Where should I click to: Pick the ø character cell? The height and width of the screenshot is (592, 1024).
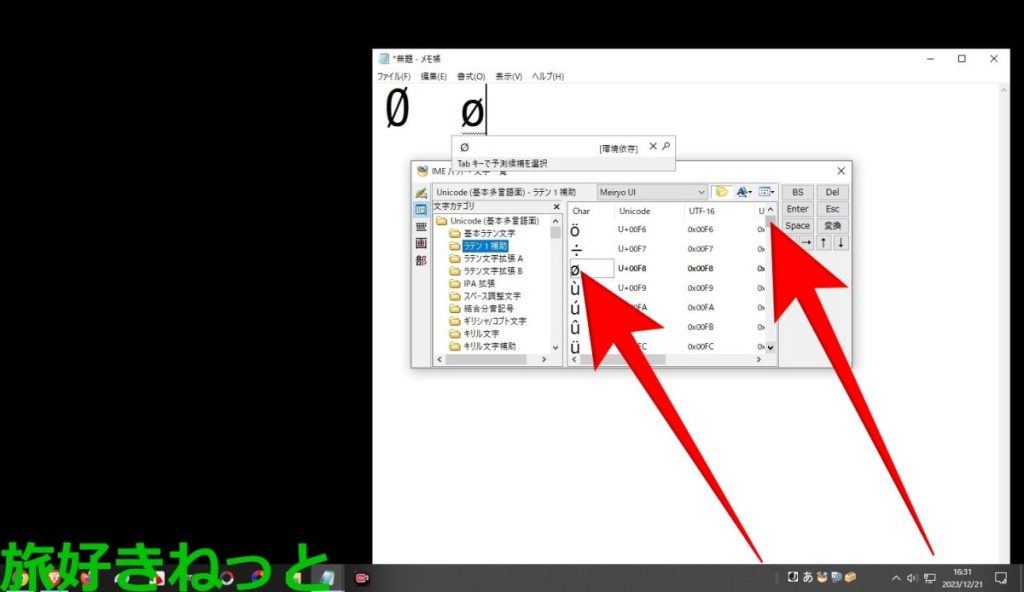592,269
